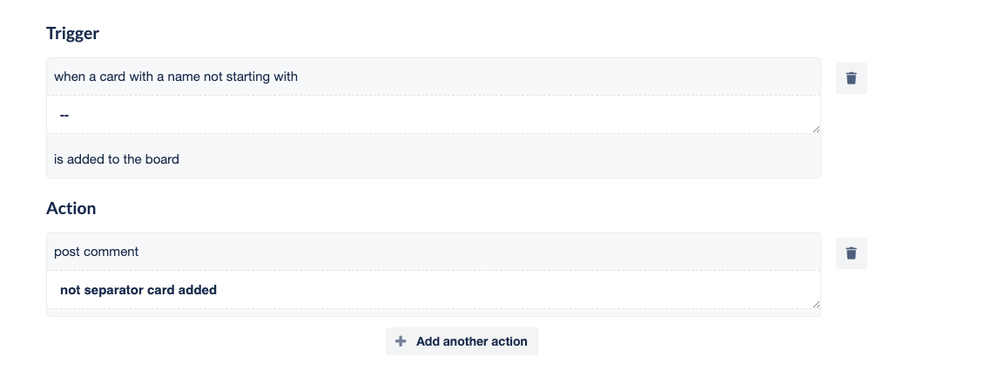Select the 'post comment' action row
This screenshot has height=370, width=998.
433,252
